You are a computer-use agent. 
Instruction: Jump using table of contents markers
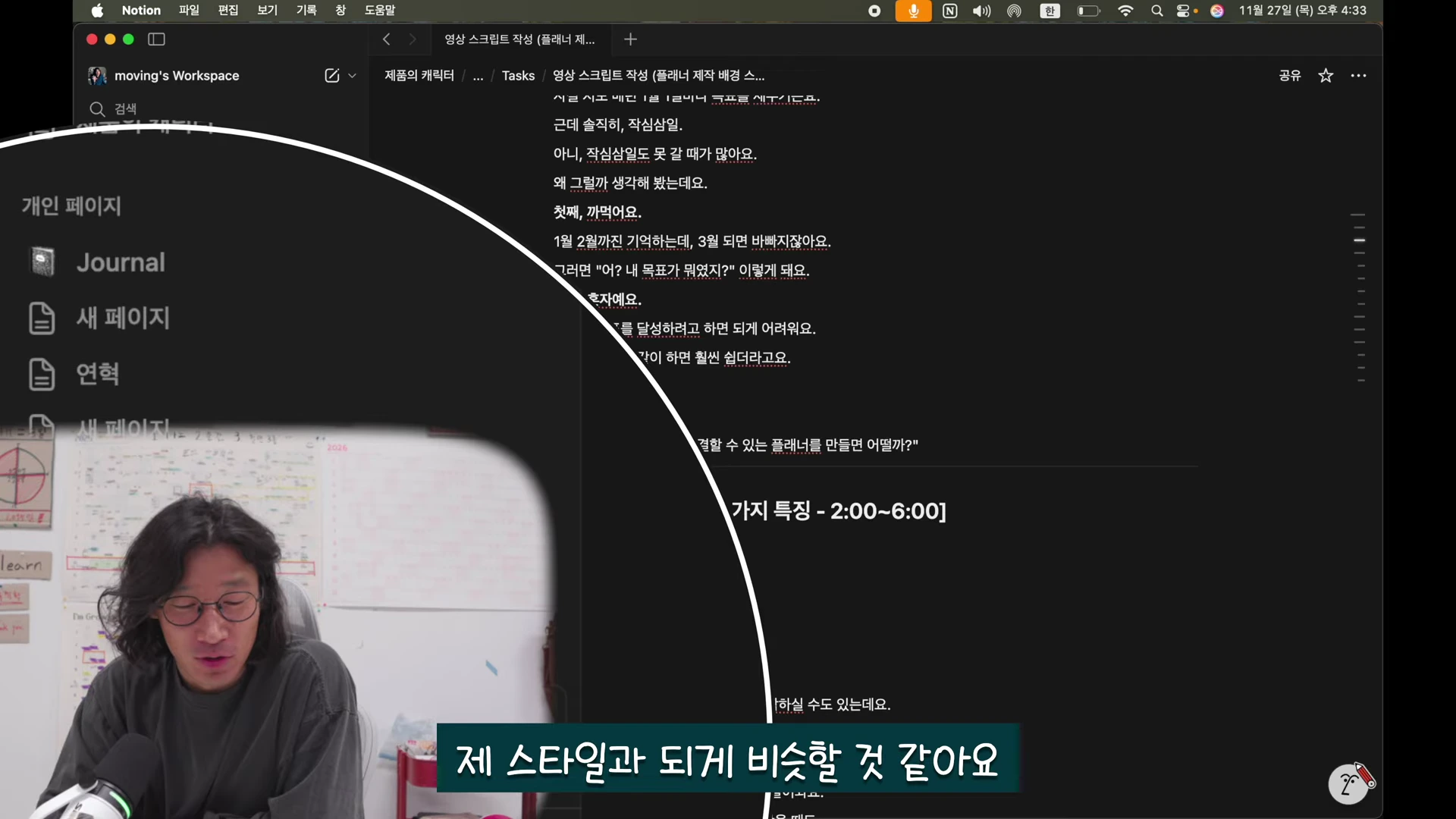1360,298
